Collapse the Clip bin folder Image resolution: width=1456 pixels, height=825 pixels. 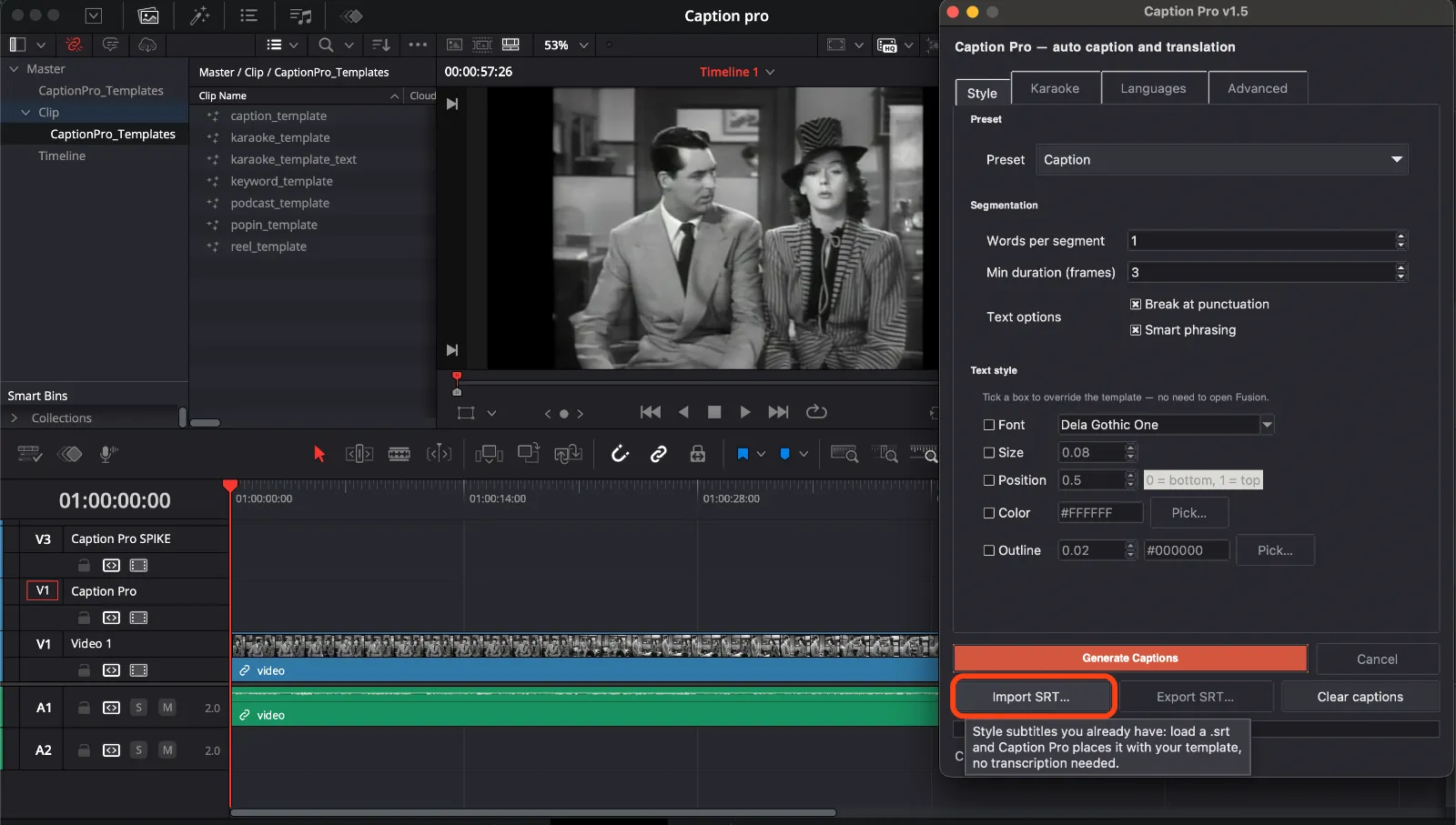pyautogui.click(x=25, y=113)
